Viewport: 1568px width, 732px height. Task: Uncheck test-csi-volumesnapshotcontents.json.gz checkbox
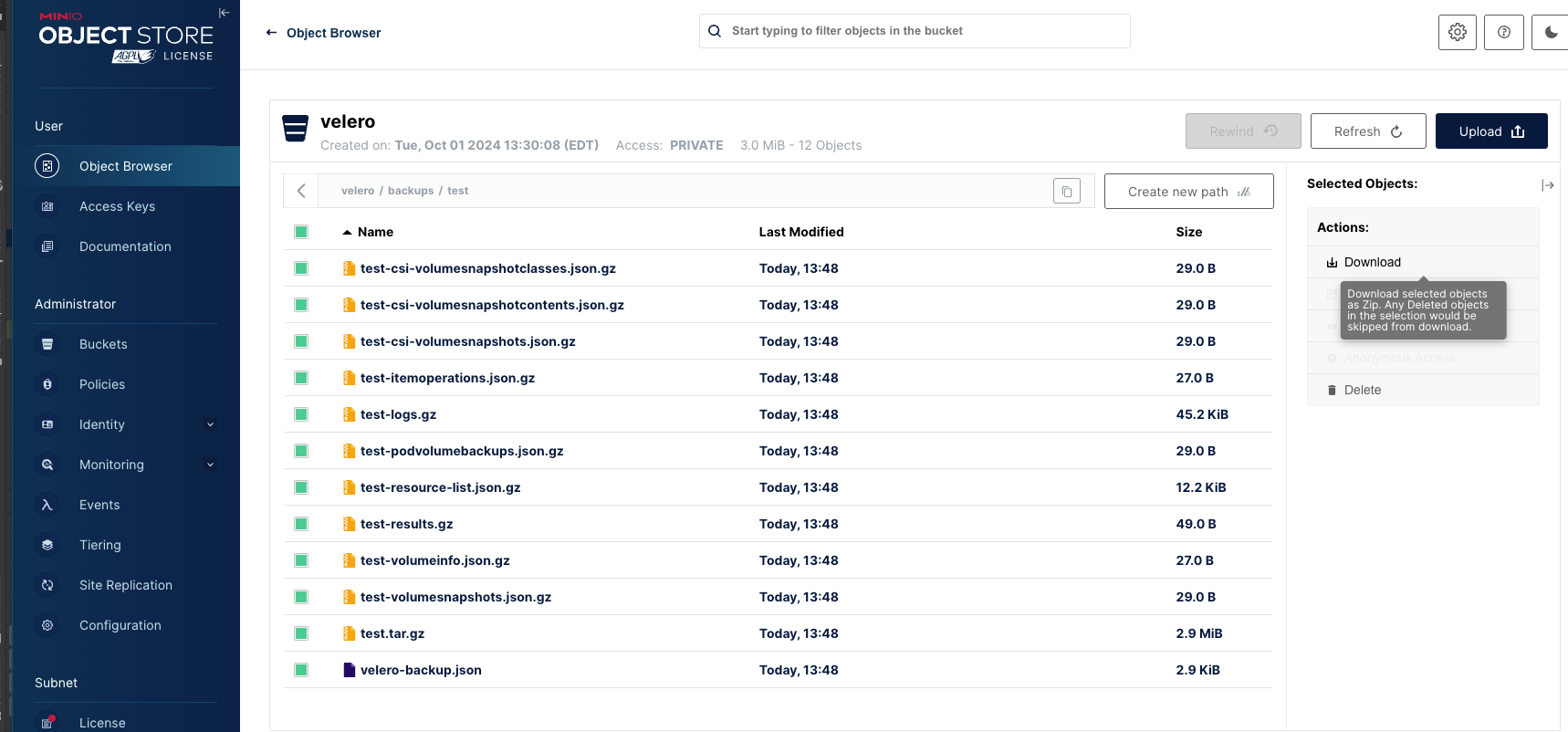301,305
